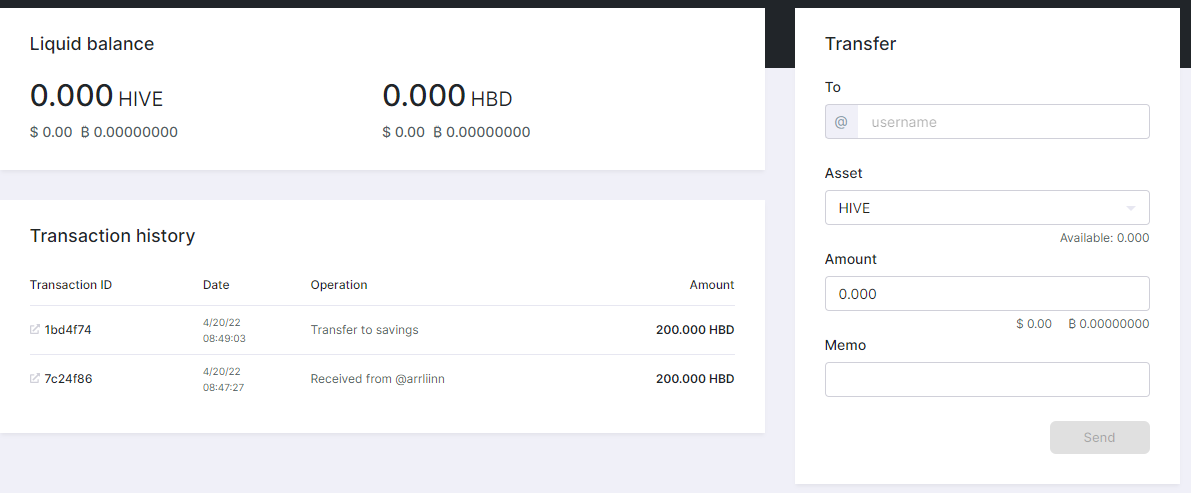Click the 0.000 HIVE liquid balance
1191x493 pixels.
(96, 96)
